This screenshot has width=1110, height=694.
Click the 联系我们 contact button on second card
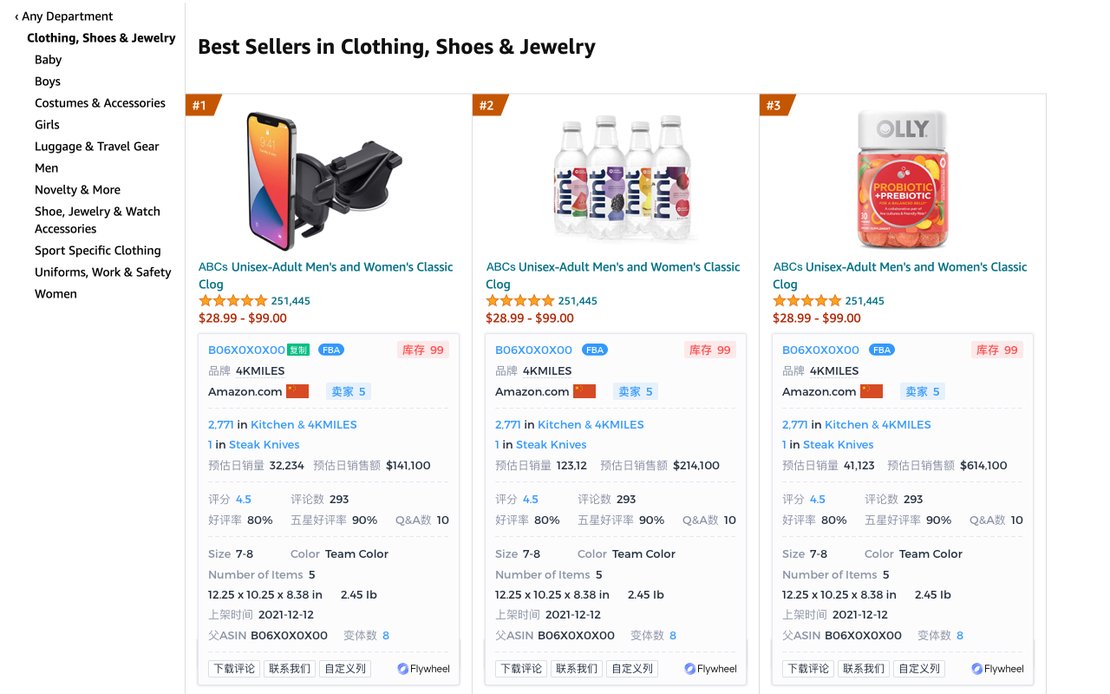(x=576, y=668)
